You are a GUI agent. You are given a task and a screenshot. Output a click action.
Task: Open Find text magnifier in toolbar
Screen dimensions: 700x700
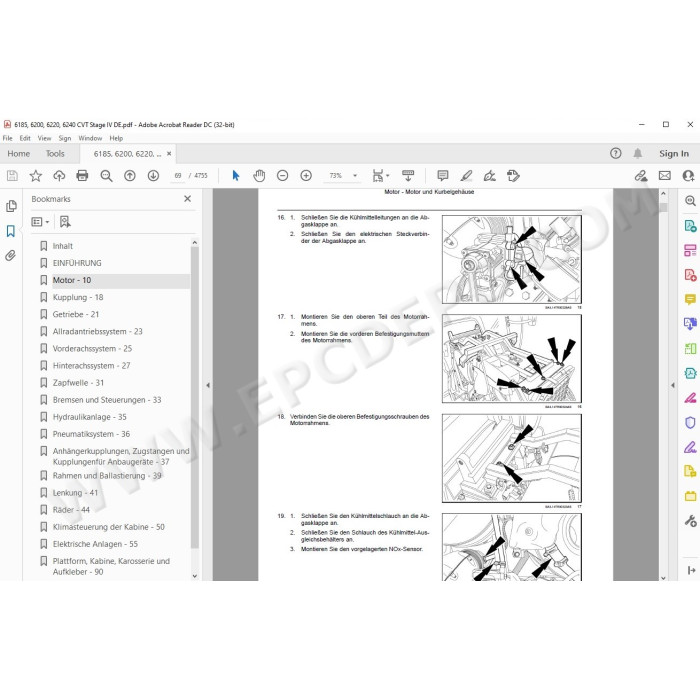coord(106,176)
